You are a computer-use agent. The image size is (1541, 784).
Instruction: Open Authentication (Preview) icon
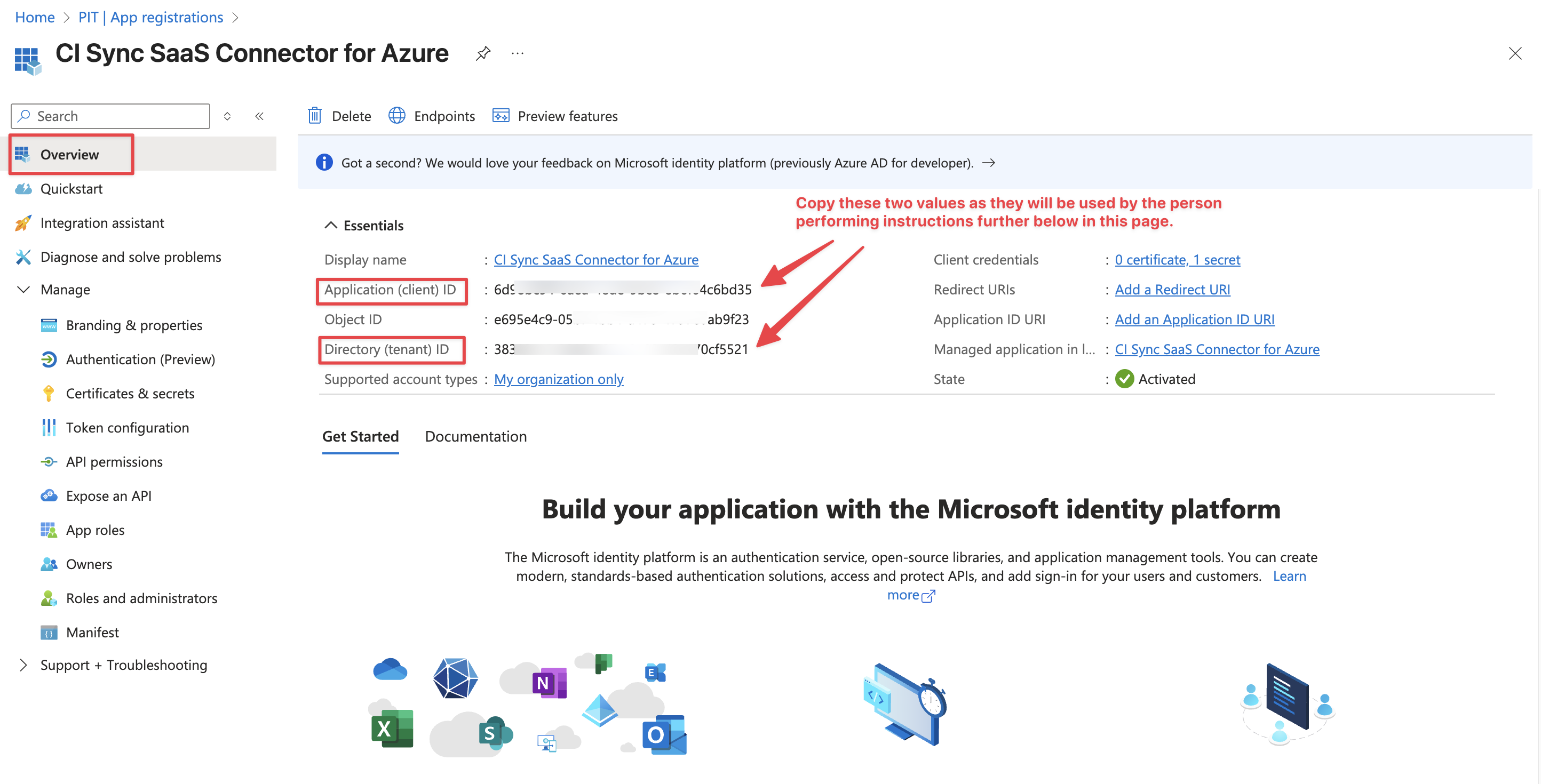point(49,359)
